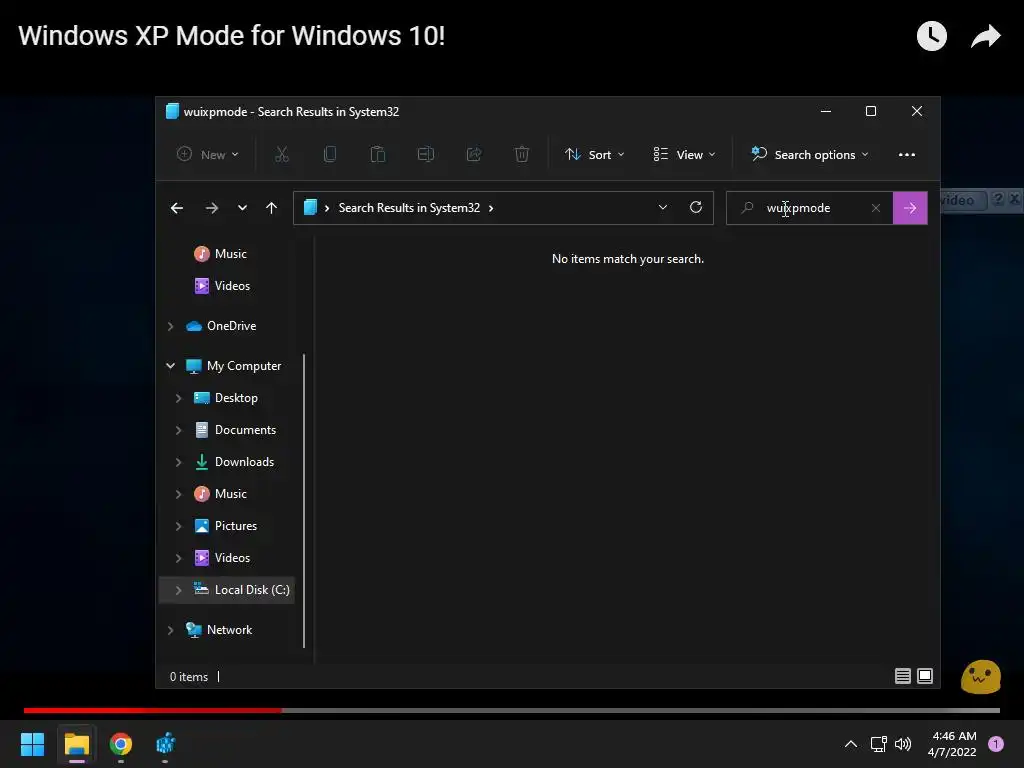
Task: Show hidden tray icons
Action: pyautogui.click(x=851, y=744)
